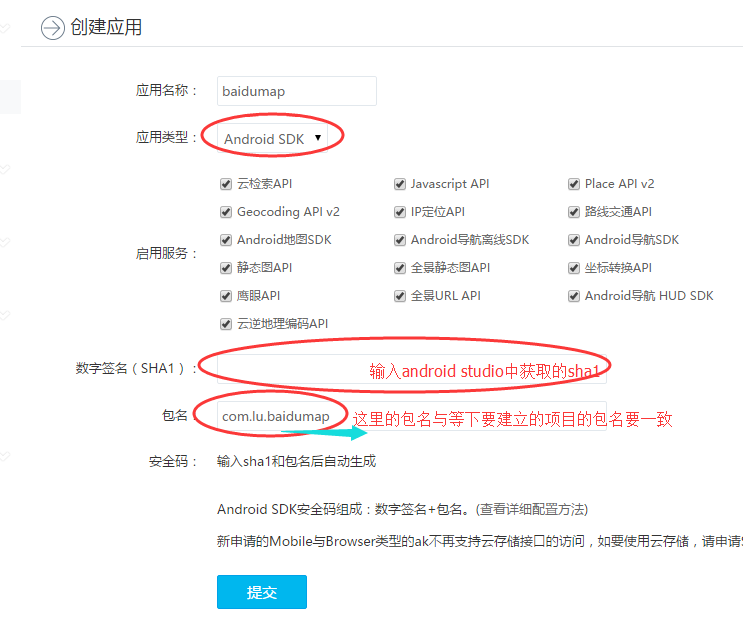The width and height of the screenshot is (743, 641).
Task: Uncheck Android地图SDK service
Action: point(226,240)
